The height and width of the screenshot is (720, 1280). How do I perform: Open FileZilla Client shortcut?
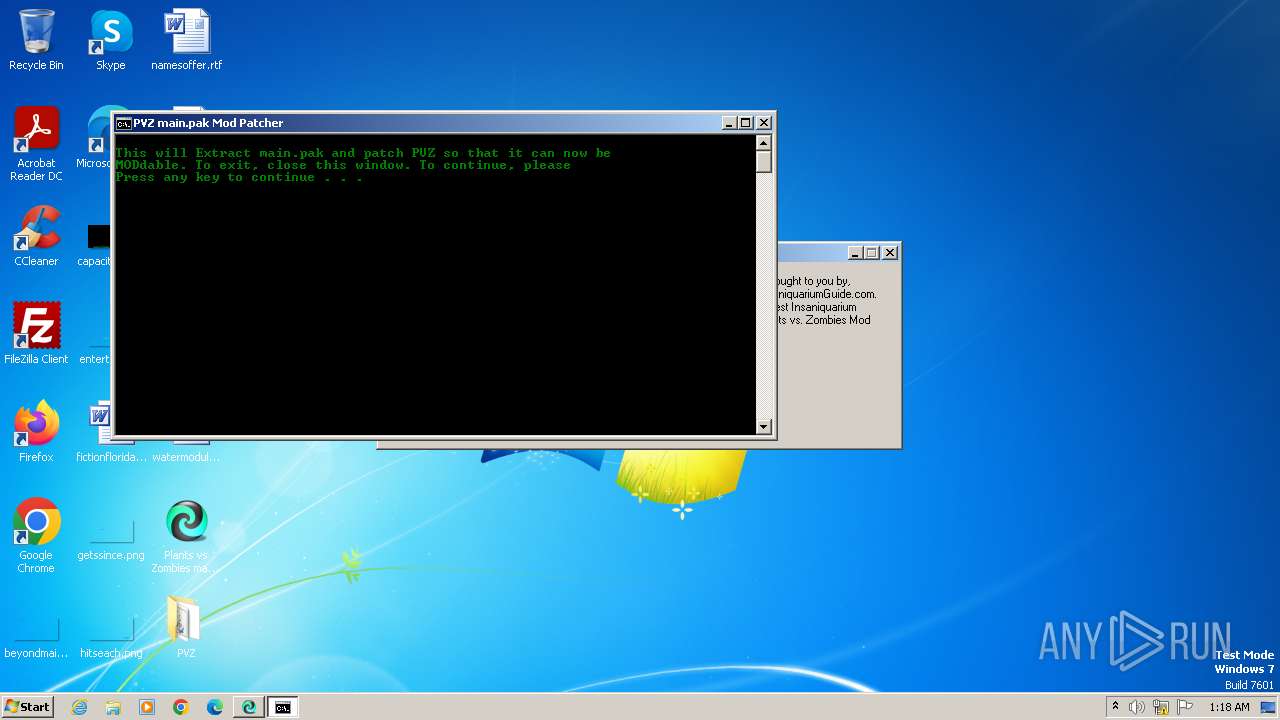click(x=36, y=334)
